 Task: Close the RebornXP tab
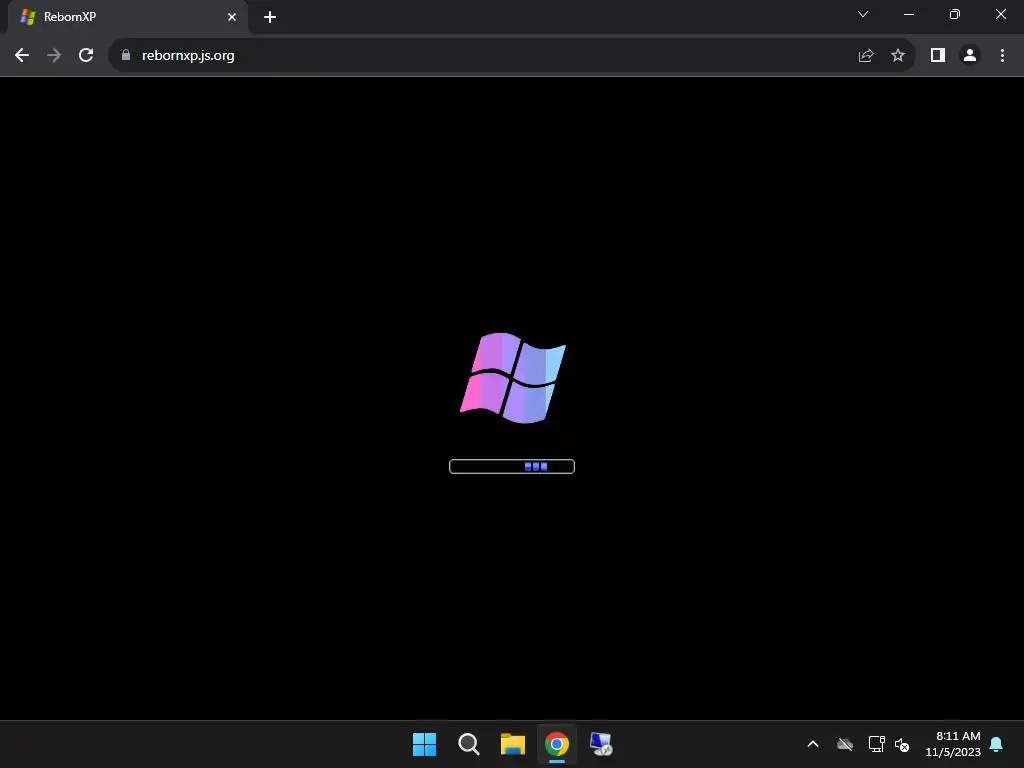(232, 17)
